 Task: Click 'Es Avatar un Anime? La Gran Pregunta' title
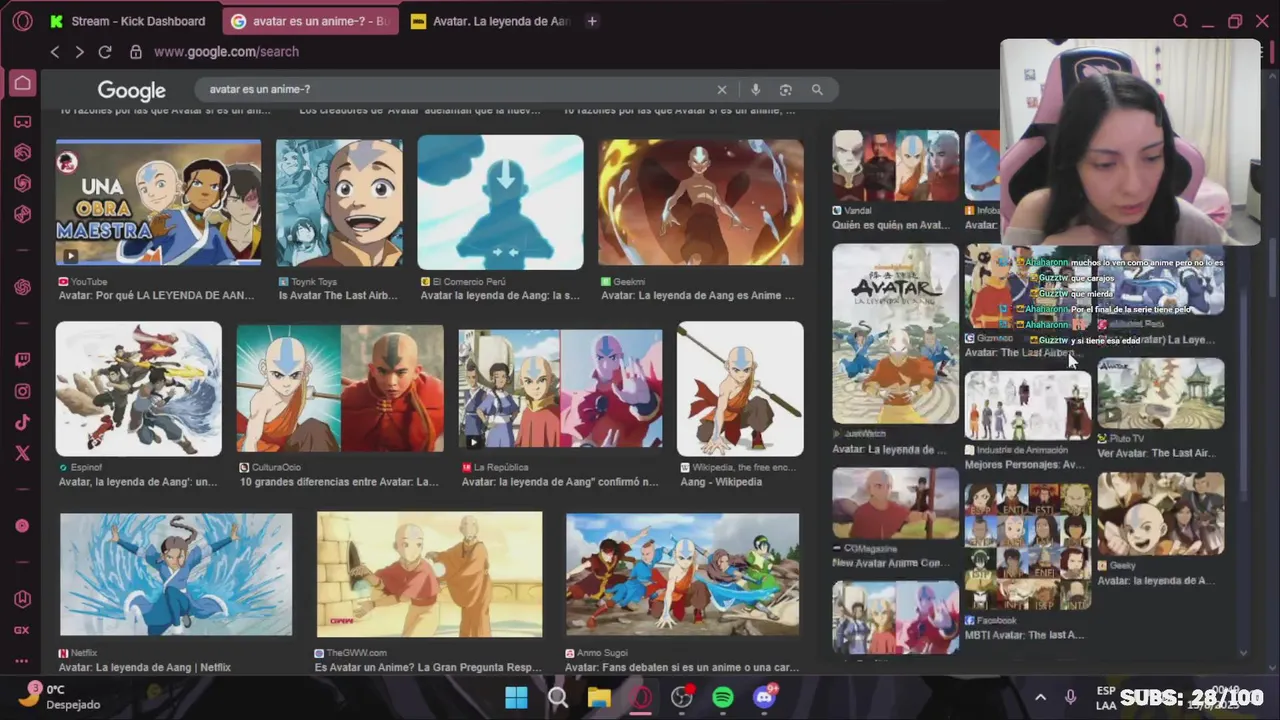pyautogui.click(x=428, y=668)
